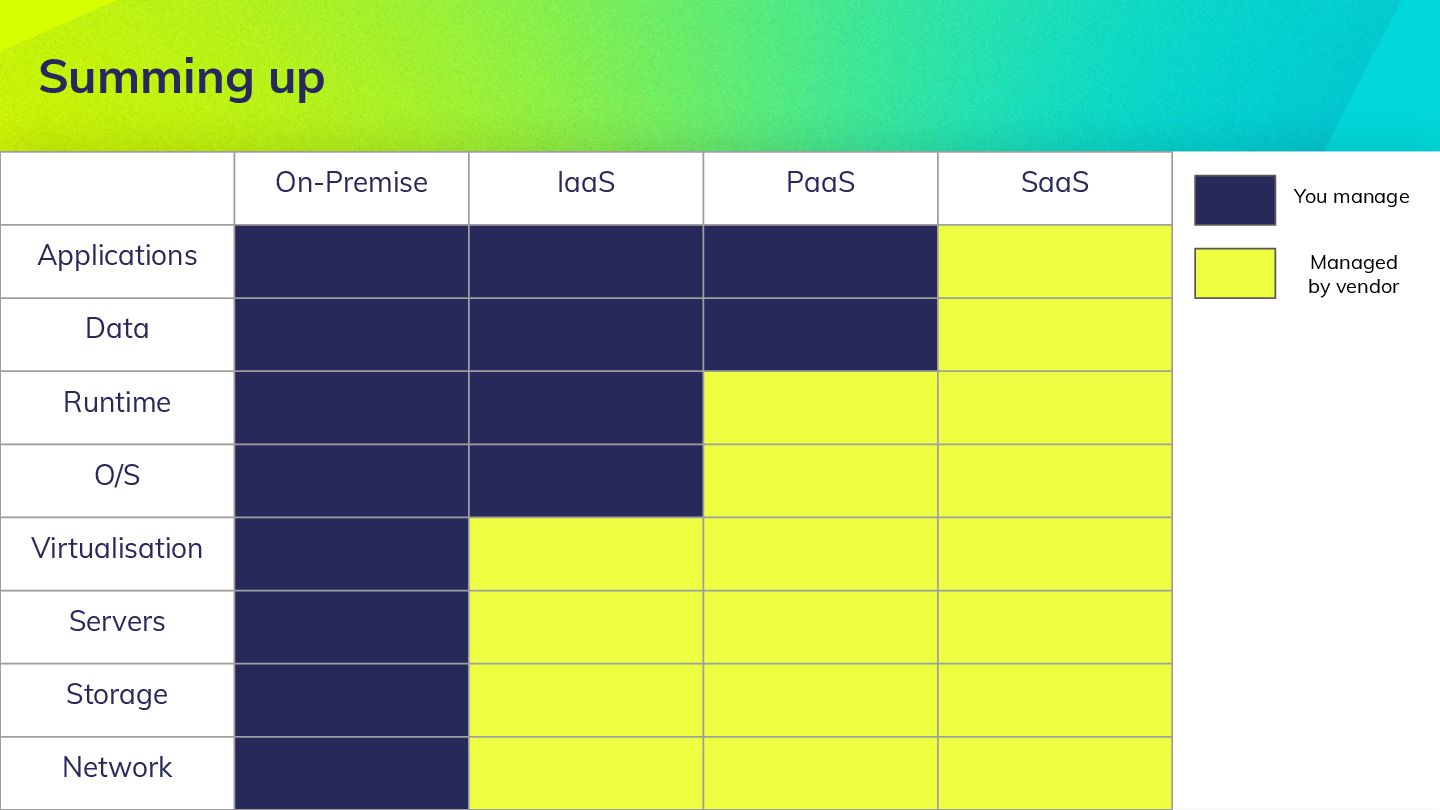Image resolution: width=1440 pixels, height=810 pixels.
Task: Click the yellow 'Managed by vendor' legend swatch
Action: 1235,273
